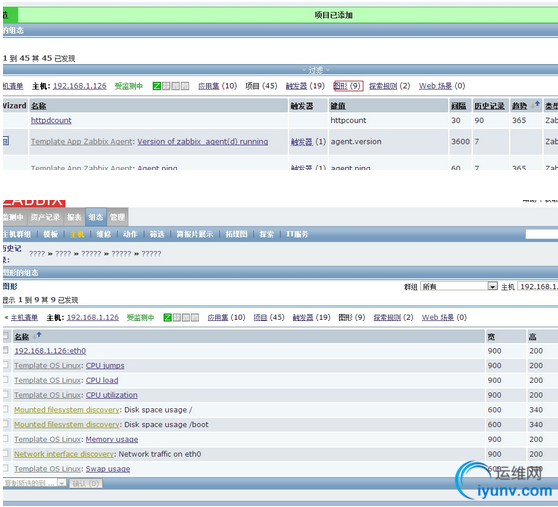Open the CPU jumps graph link

(x=105, y=365)
